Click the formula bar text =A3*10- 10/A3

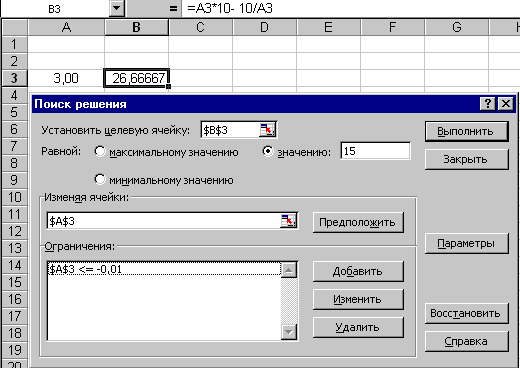point(230,8)
